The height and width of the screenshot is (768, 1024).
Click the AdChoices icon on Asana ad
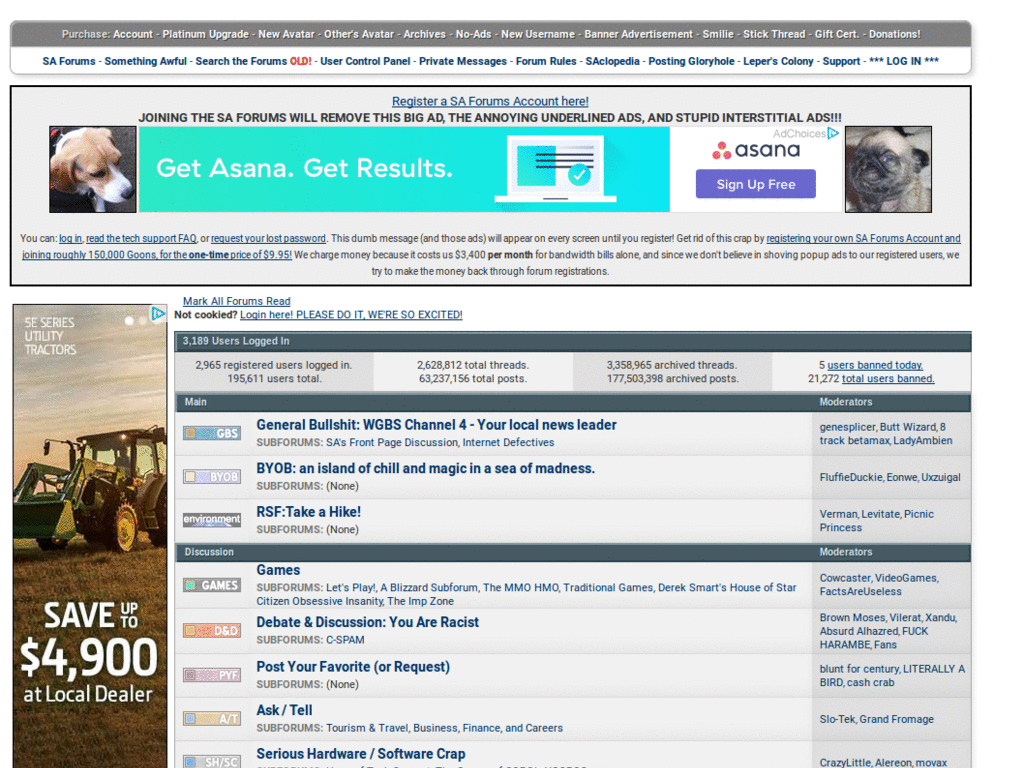tap(833, 133)
